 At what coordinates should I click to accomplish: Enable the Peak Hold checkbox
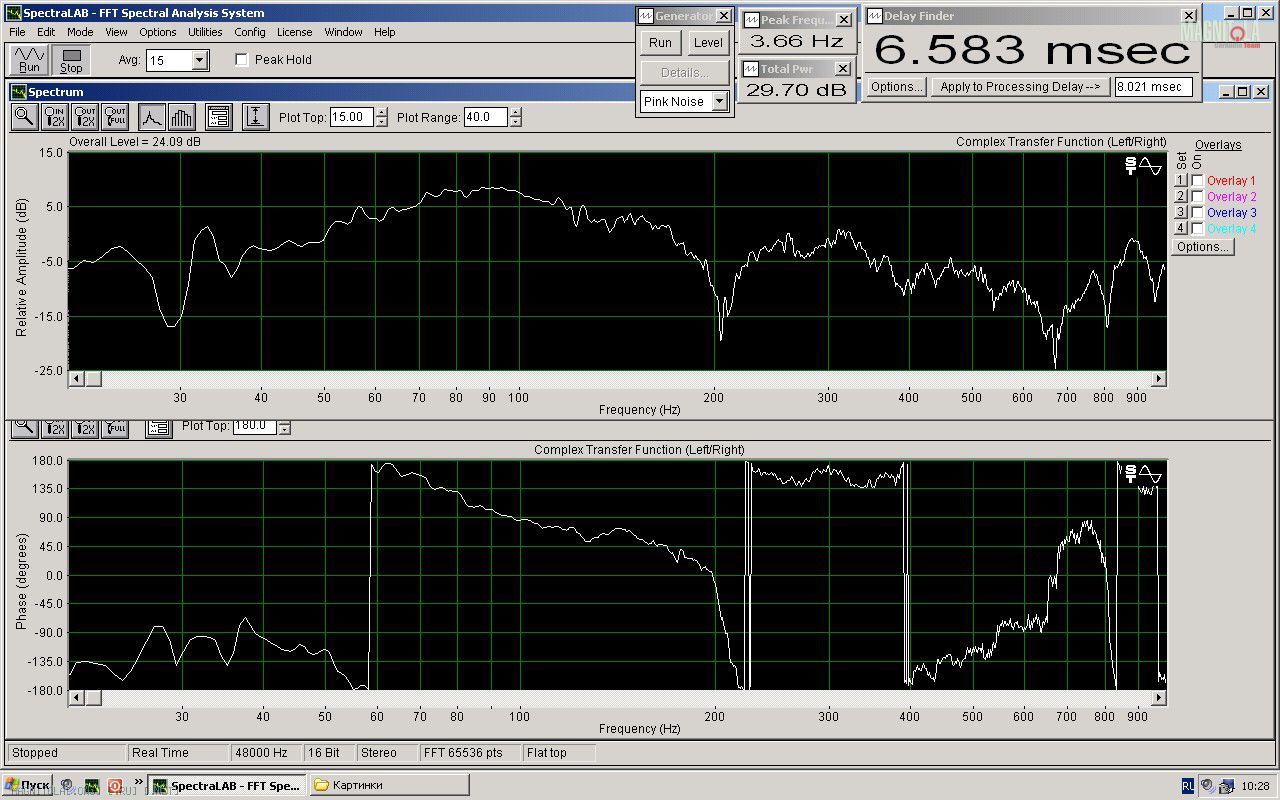(x=241, y=60)
